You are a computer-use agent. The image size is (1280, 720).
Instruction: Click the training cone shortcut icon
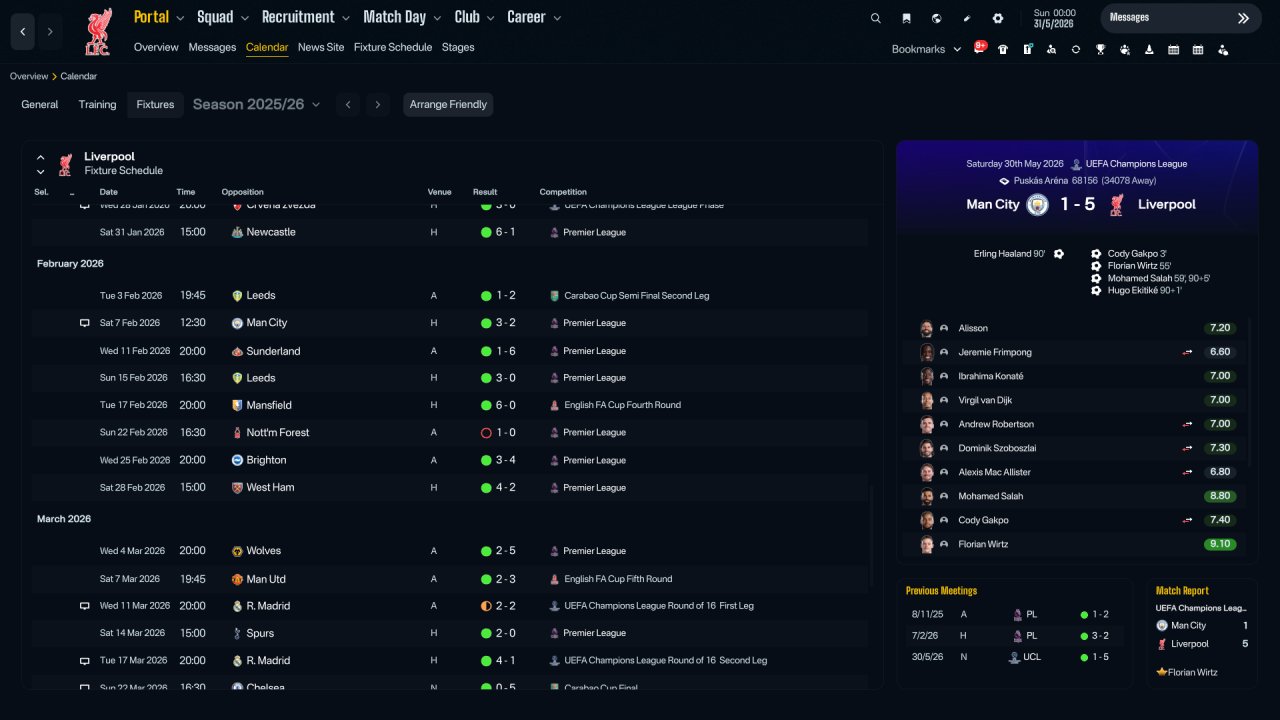(x=1149, y=49)
